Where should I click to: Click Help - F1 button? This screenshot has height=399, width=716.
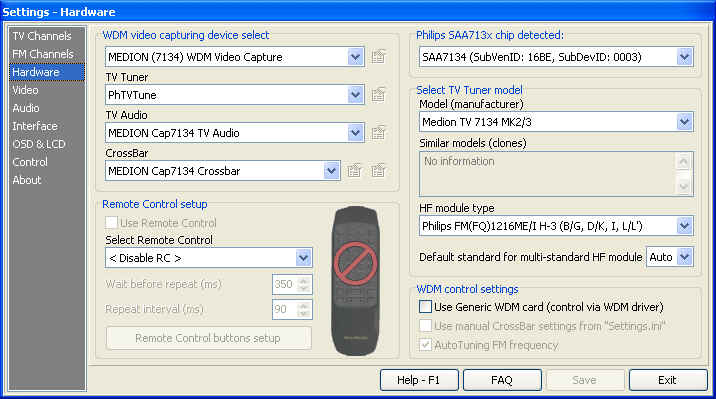click(419, 380)
